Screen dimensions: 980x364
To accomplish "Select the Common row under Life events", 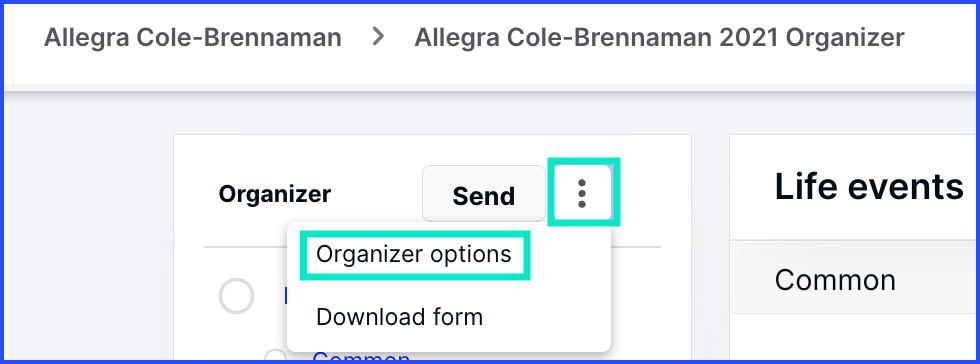I will (x=854, y=279).
